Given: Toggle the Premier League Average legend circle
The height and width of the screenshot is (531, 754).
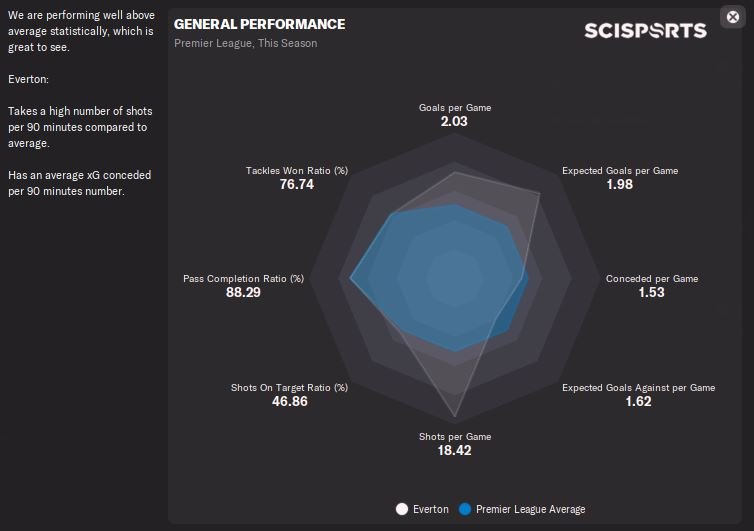Looking at the screenshot, I should tap(465, 509).
